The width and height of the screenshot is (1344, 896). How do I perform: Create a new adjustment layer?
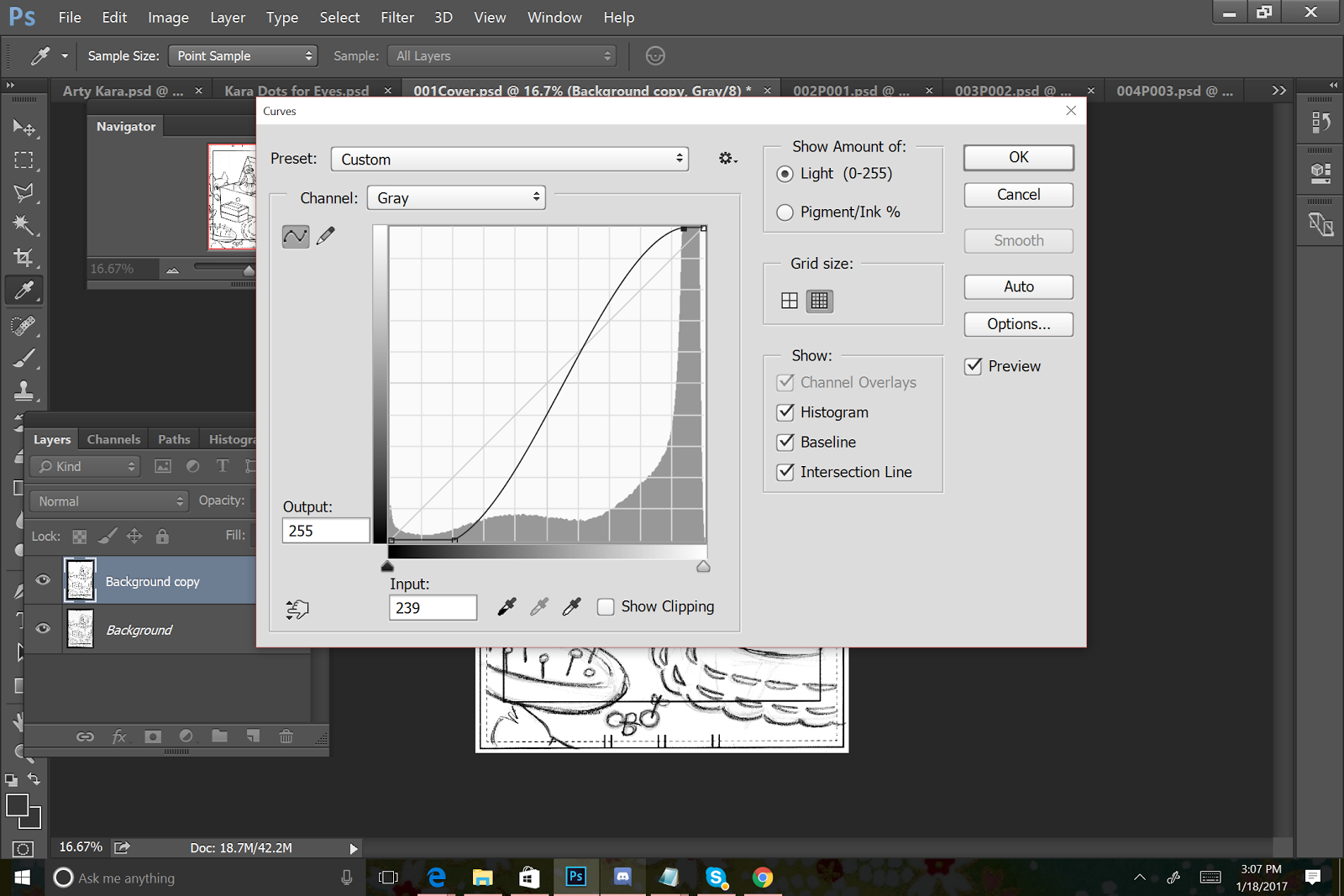pos(186,736)
